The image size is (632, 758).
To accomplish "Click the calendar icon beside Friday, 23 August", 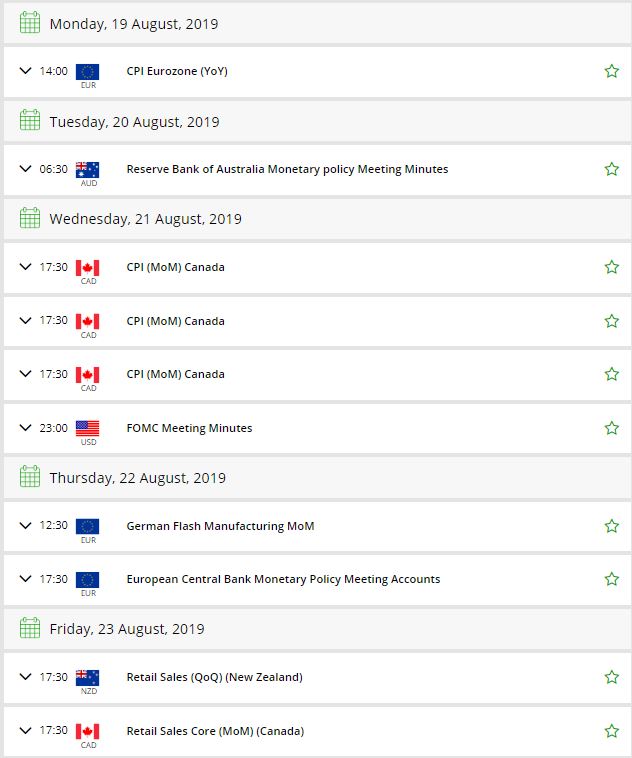I will [30, 628].
